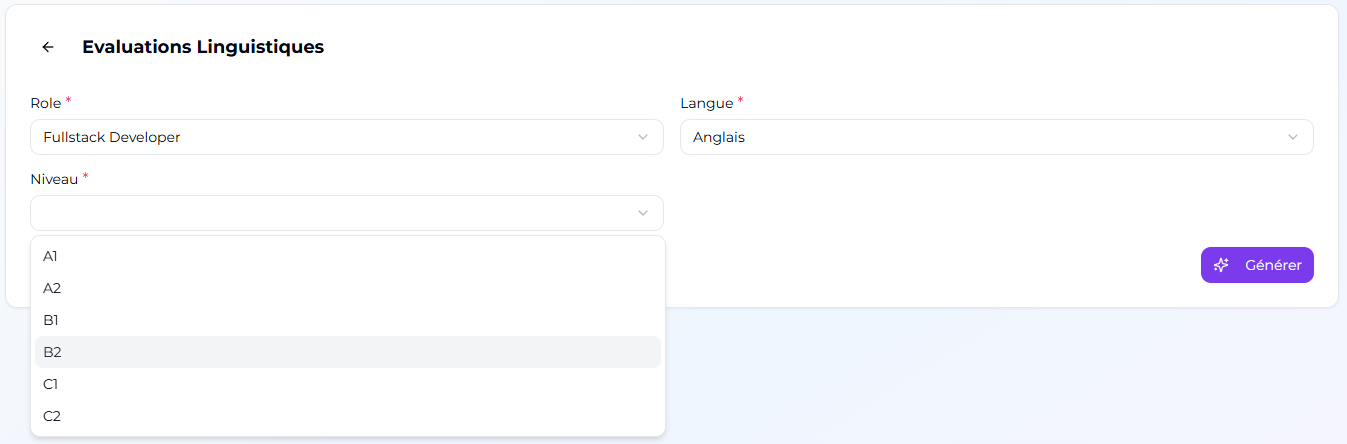Select level A2 from the list
The width and height of the screenshot is (1347, 444).
coord(348,288)
